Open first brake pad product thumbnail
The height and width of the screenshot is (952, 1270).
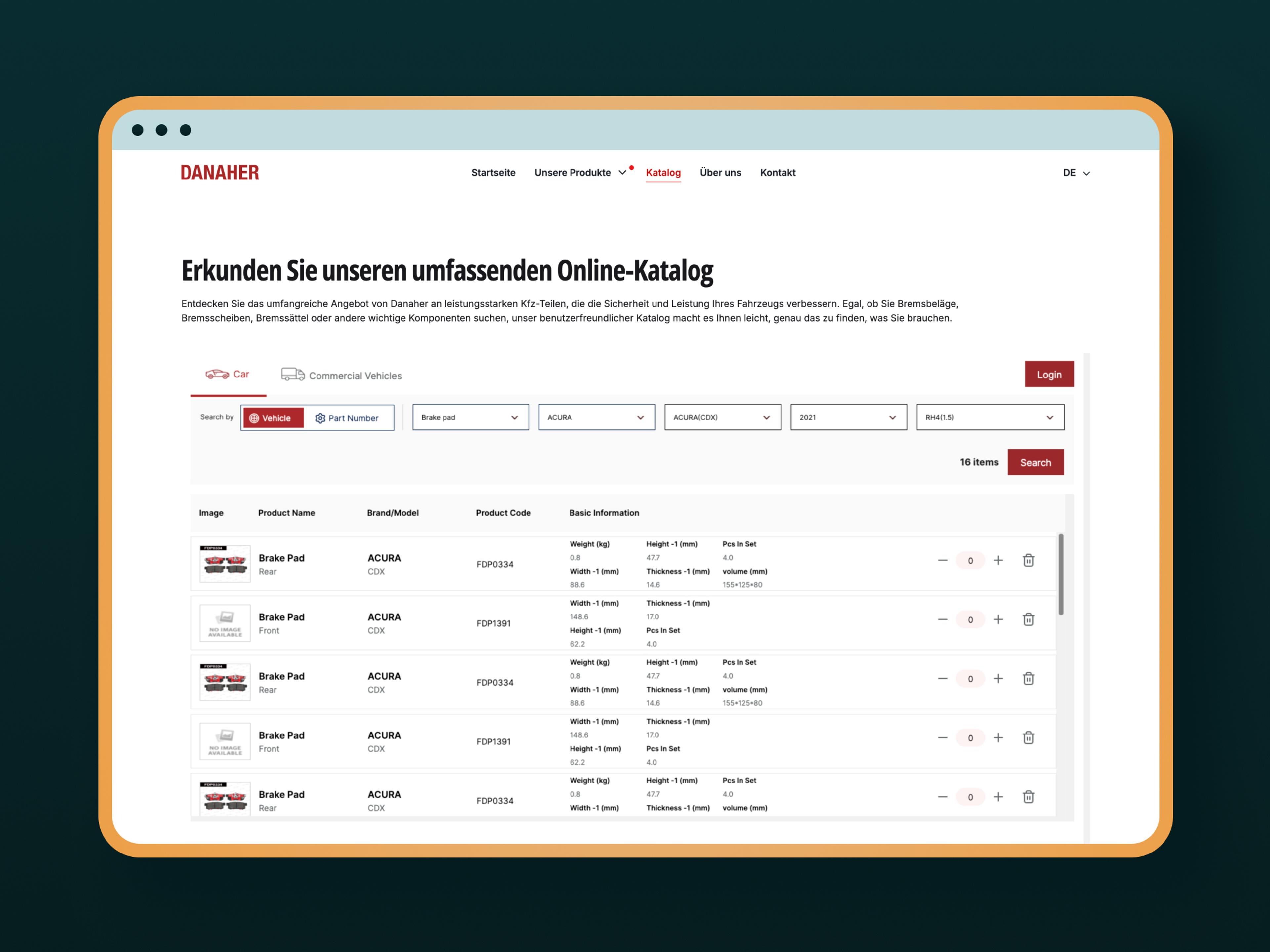(225, 564)
